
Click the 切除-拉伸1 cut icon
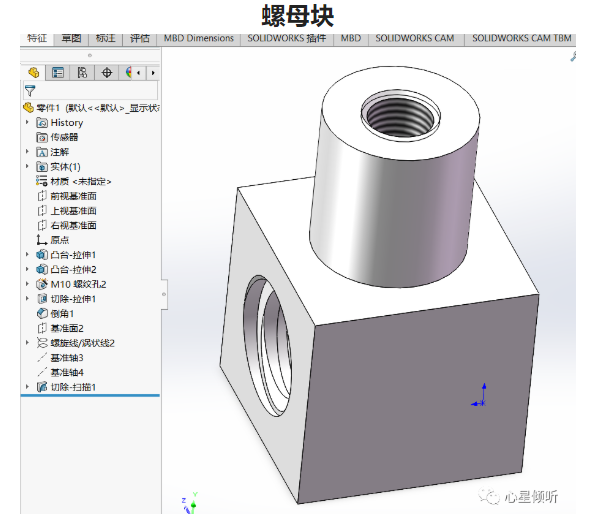pyautogui.click(x=42, y=299)
